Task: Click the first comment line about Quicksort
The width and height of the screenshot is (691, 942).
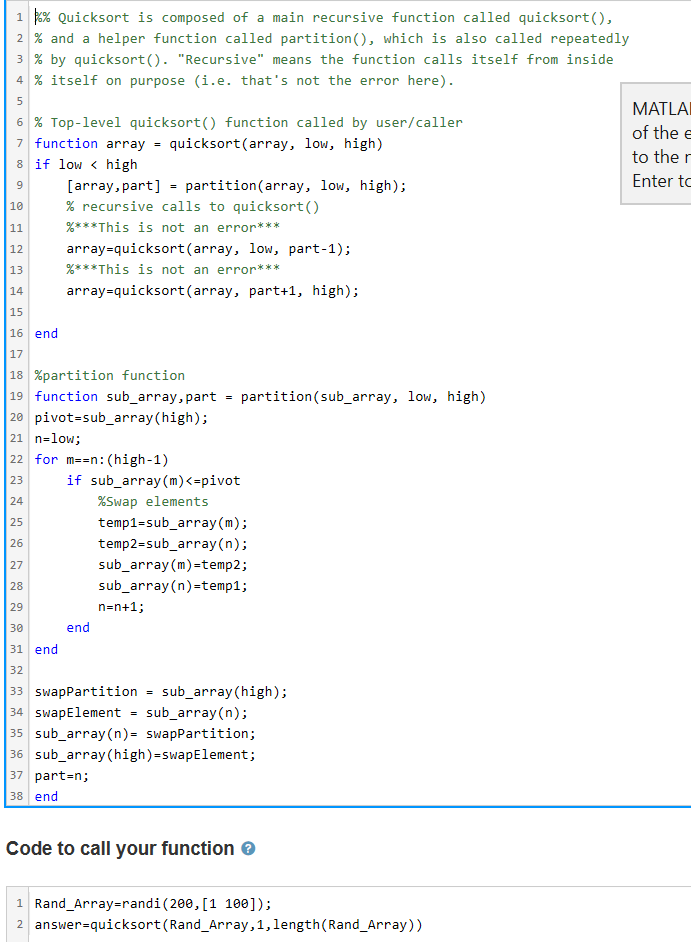Action: tap(323, 17)
